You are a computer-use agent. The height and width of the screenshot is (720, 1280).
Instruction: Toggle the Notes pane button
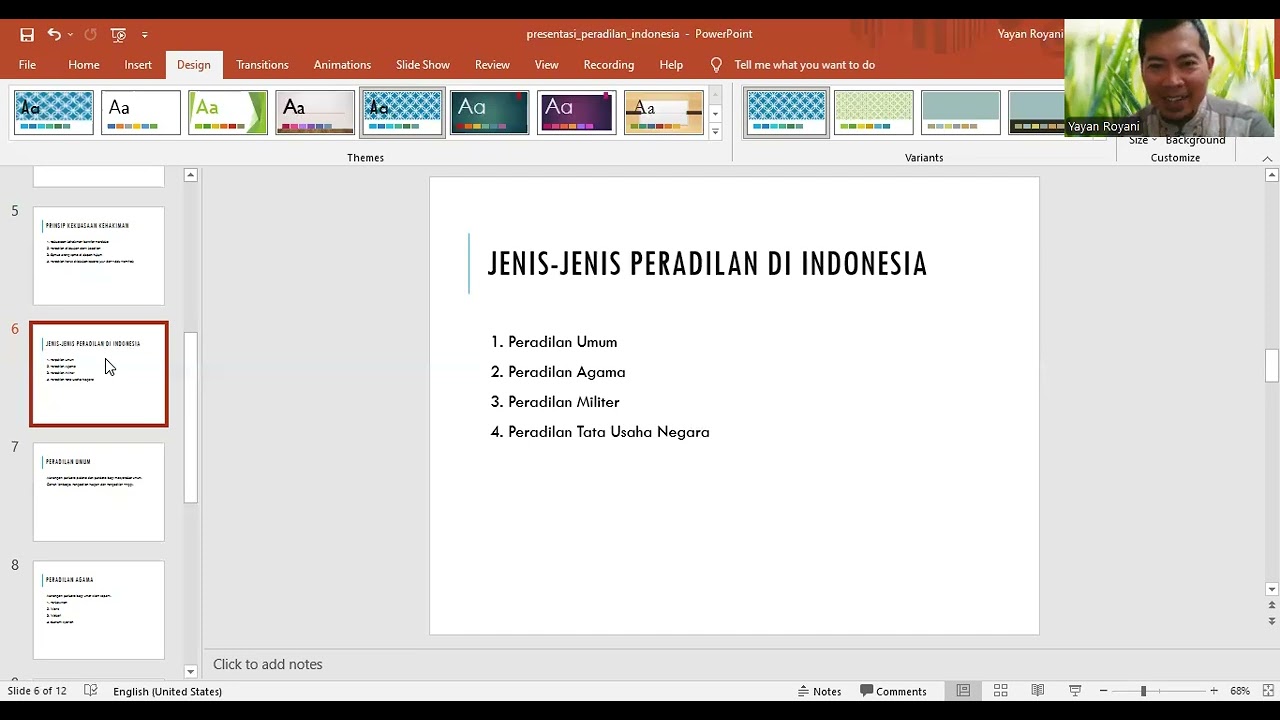(819, 691)
